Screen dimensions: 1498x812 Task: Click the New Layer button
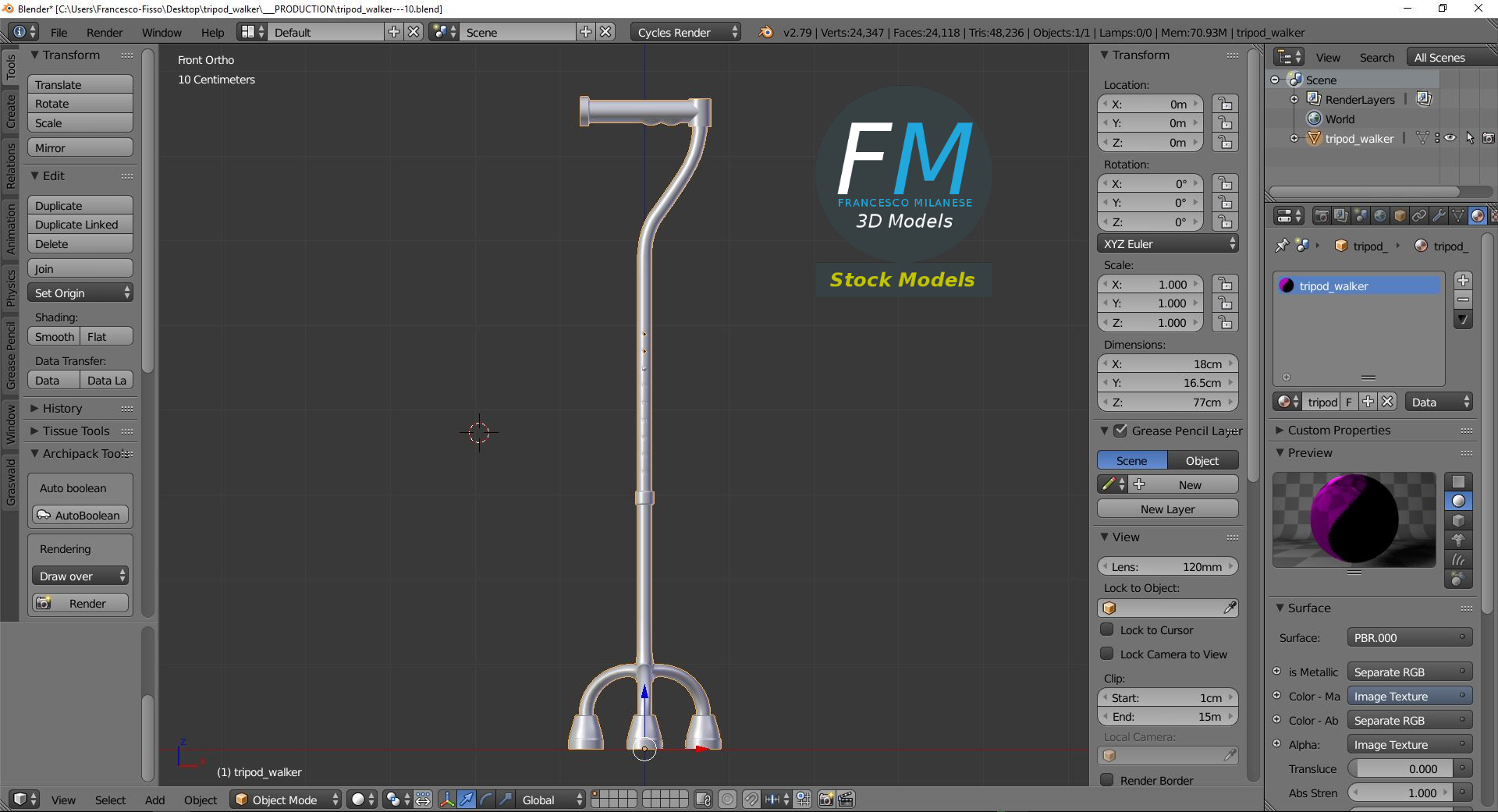[x=1167, y=509]
